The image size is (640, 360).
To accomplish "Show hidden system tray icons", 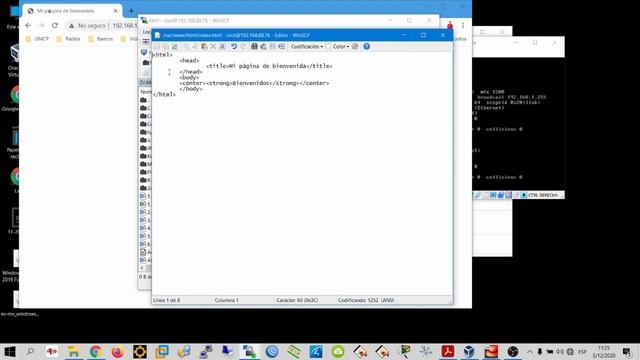I will coord(530,351).
